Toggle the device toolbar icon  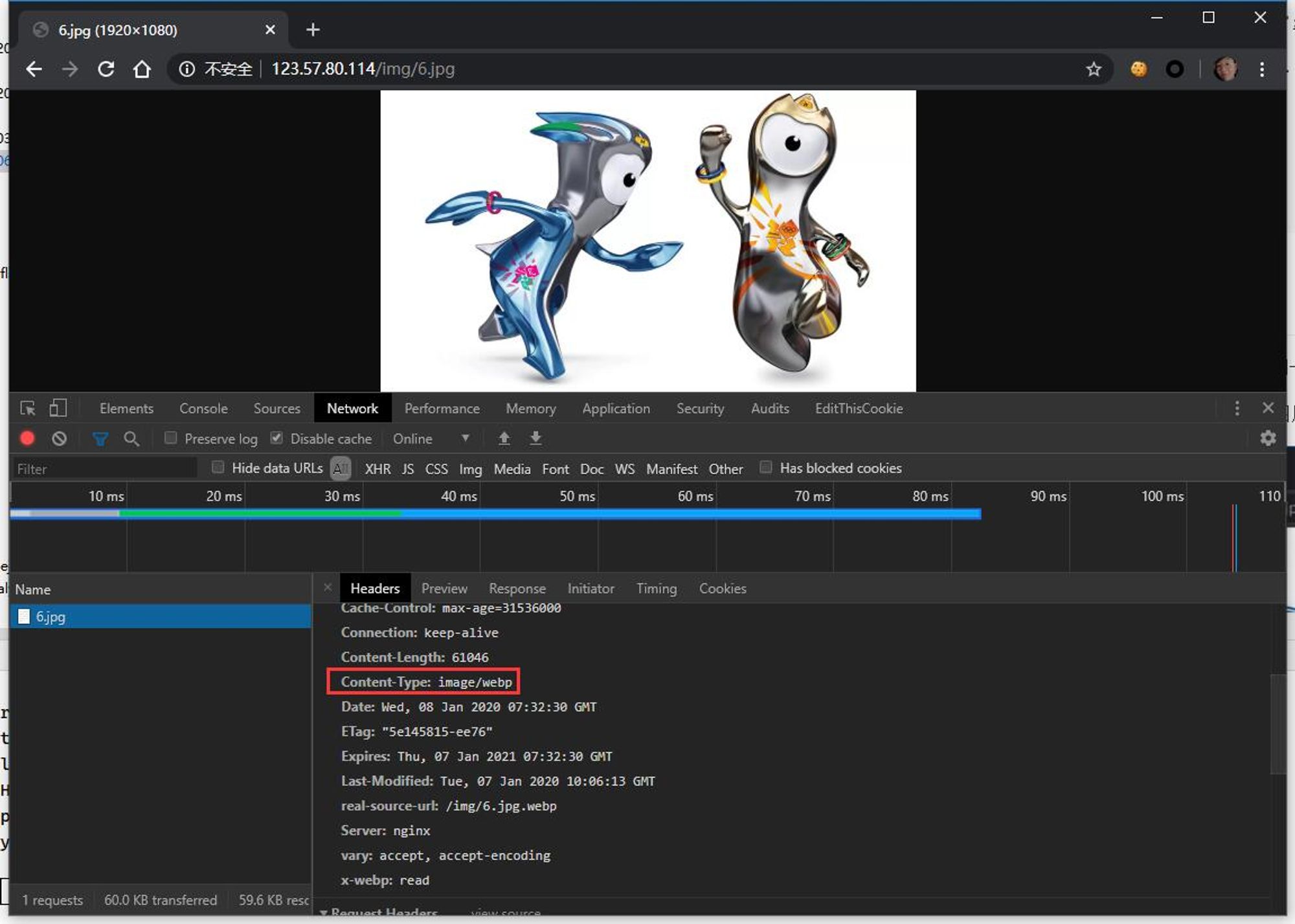point(58,408)
